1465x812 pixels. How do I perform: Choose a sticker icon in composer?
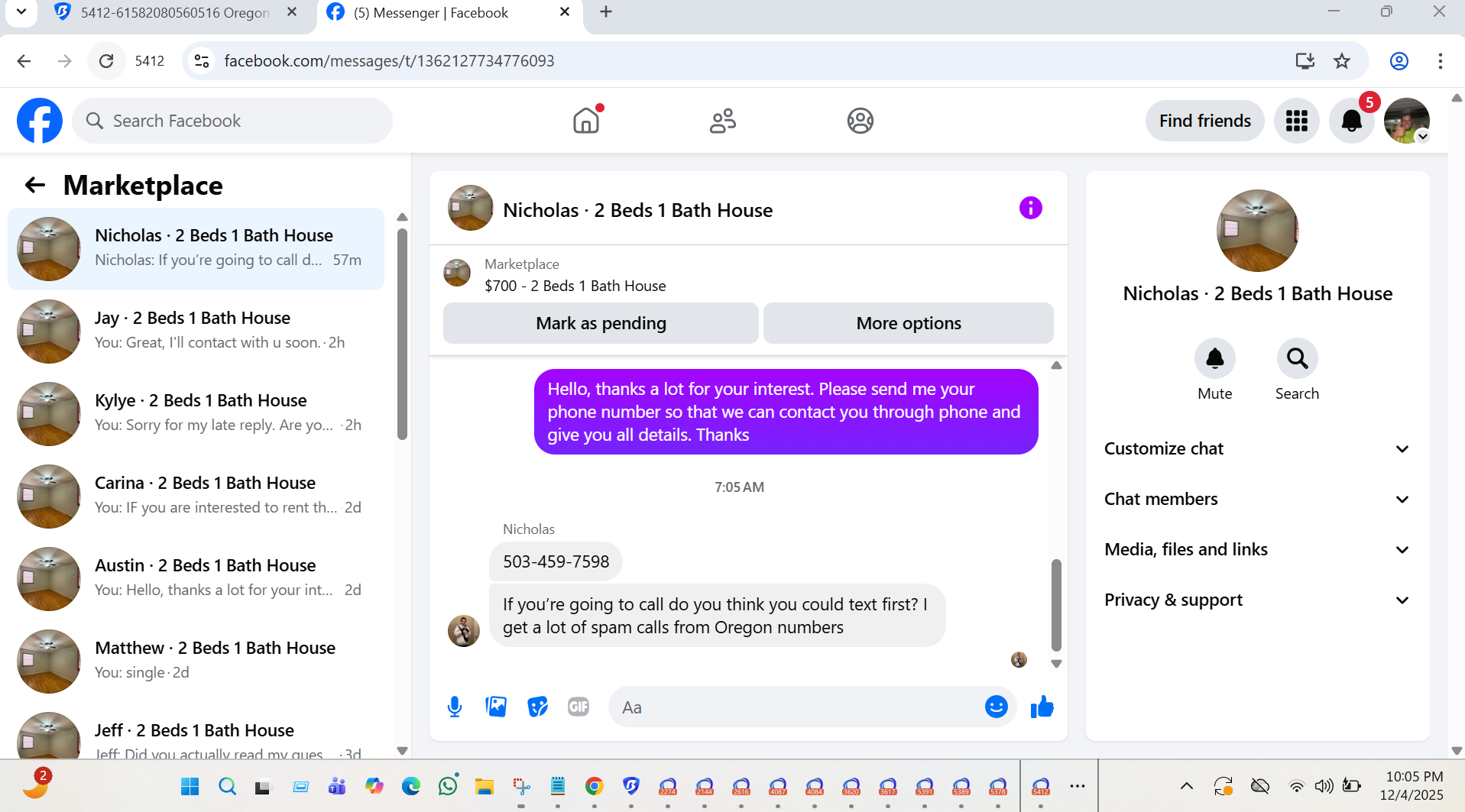537,707
